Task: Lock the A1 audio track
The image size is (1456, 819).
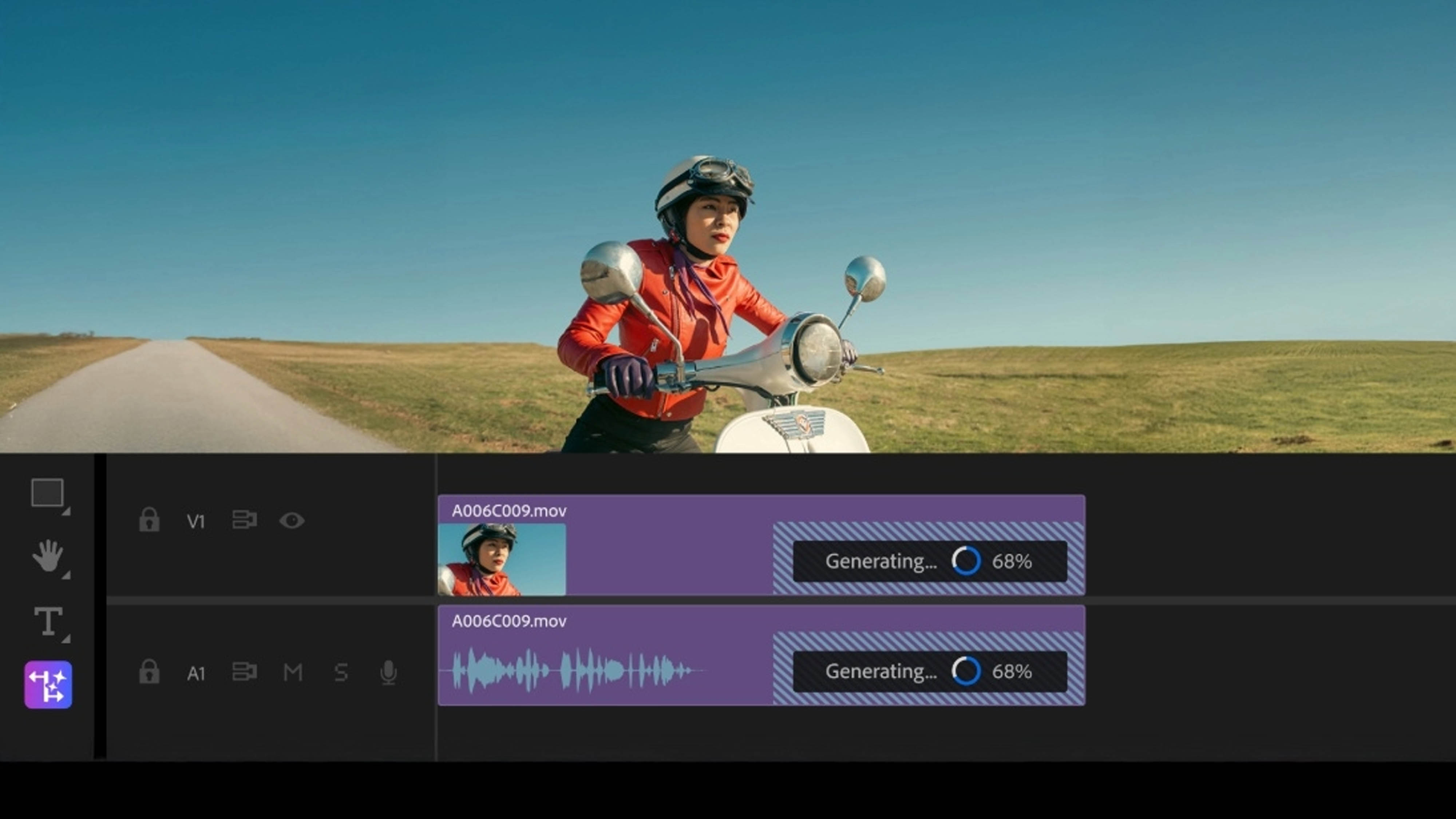Action: click(x=149, y=673)
